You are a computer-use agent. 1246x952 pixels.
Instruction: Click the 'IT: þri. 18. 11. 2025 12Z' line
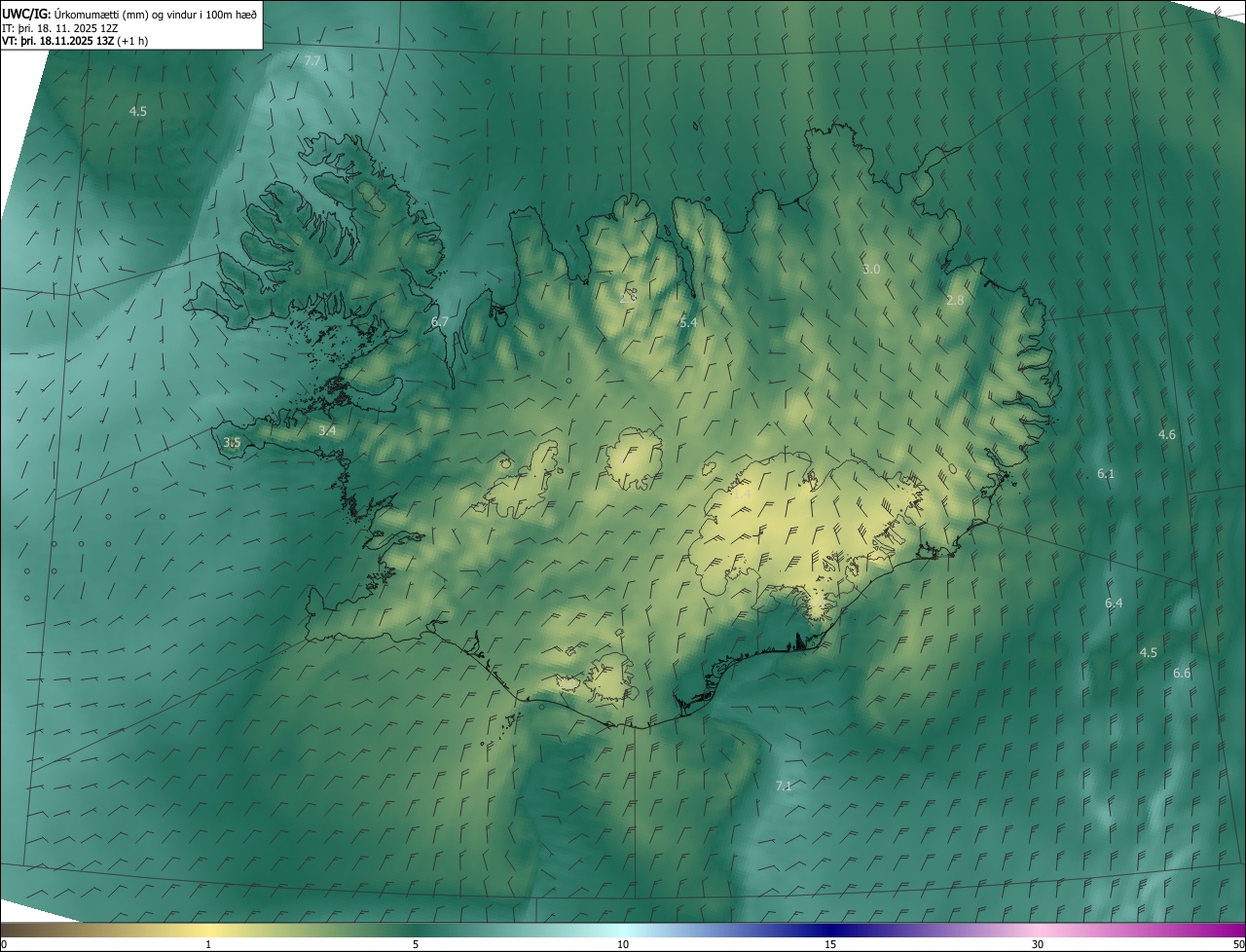click(x=60, y=28)
